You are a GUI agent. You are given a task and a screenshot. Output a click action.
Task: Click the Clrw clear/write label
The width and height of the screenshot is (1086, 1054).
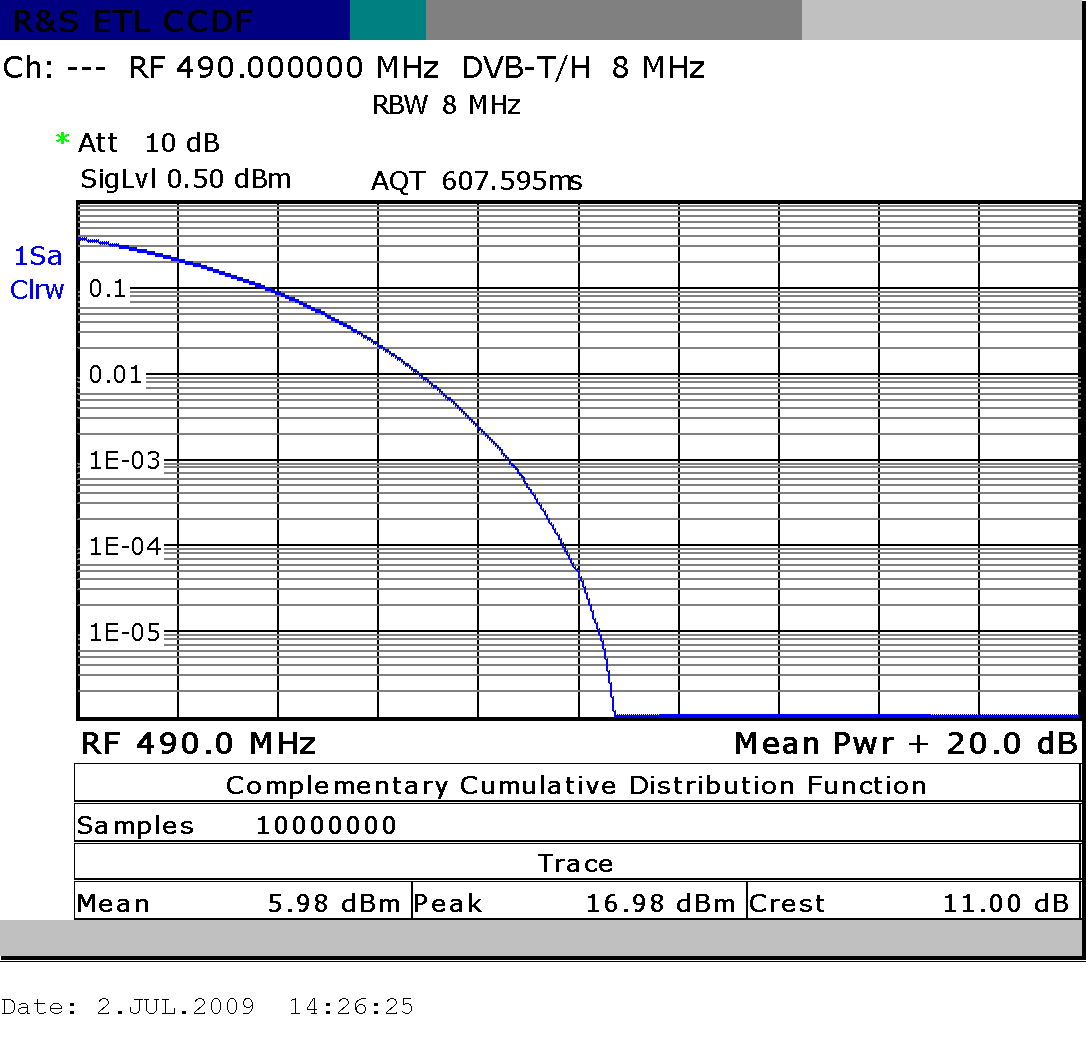tap(37, 289)
